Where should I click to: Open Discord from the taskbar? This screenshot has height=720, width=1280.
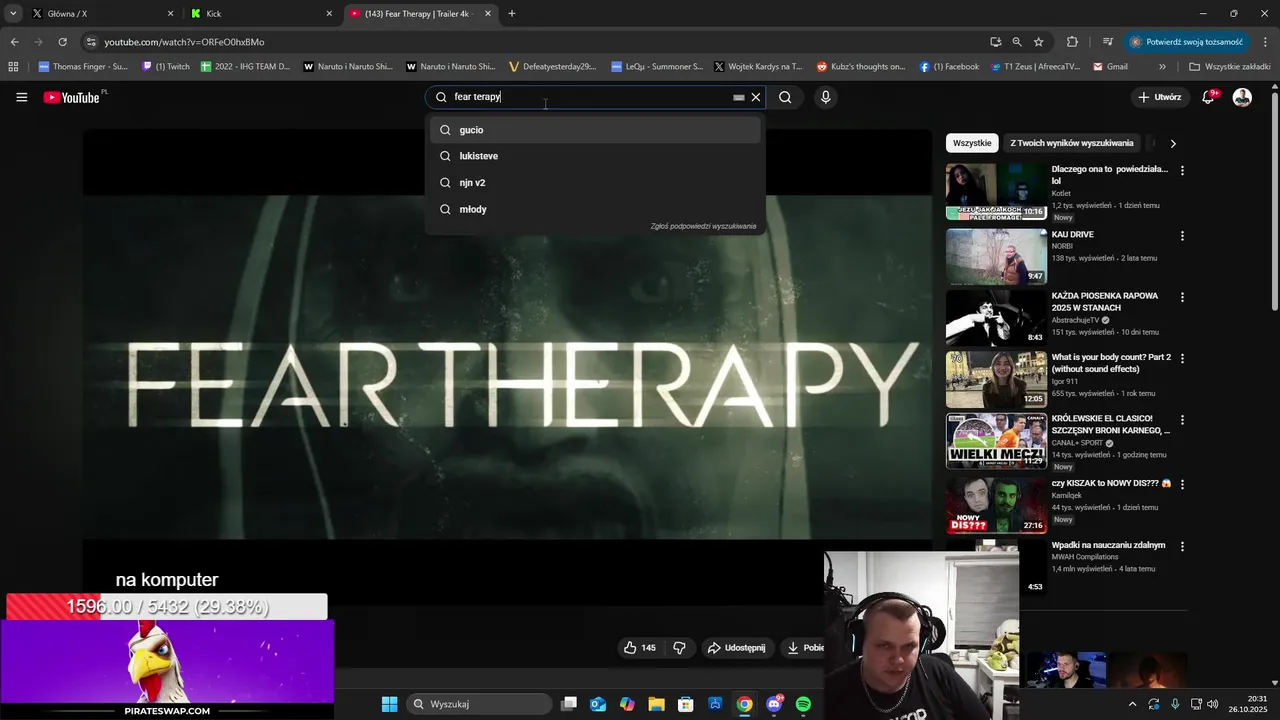pos(774,704)
